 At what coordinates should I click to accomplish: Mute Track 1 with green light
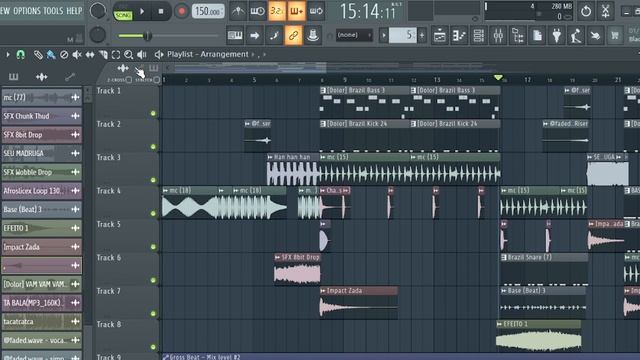pyautogui.click(x=153, y=113)
